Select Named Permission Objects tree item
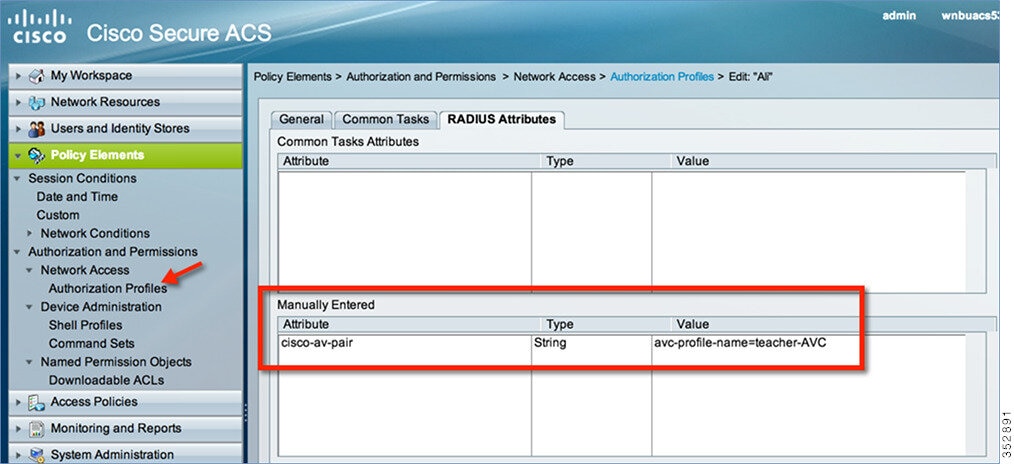The height and width of the screenshot is (464, 1014). [116, 362]
